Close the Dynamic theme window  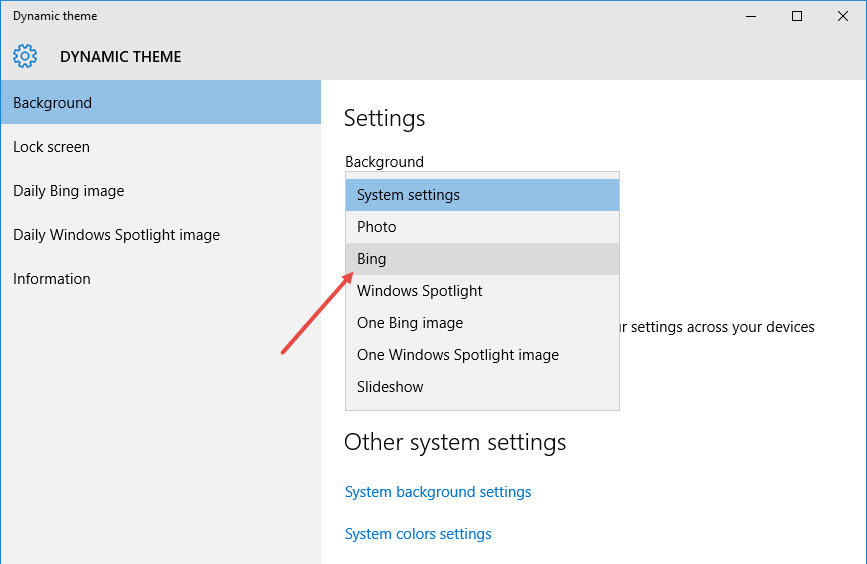[842, 16]
